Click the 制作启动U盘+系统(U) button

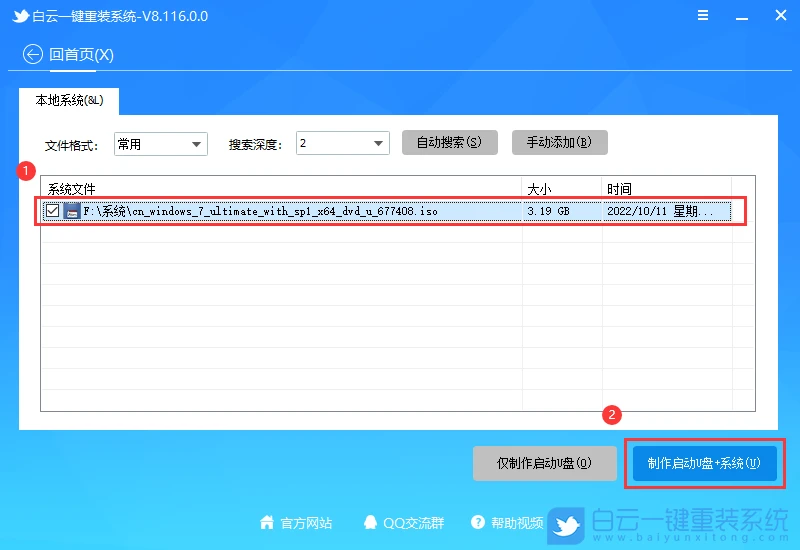705,463
